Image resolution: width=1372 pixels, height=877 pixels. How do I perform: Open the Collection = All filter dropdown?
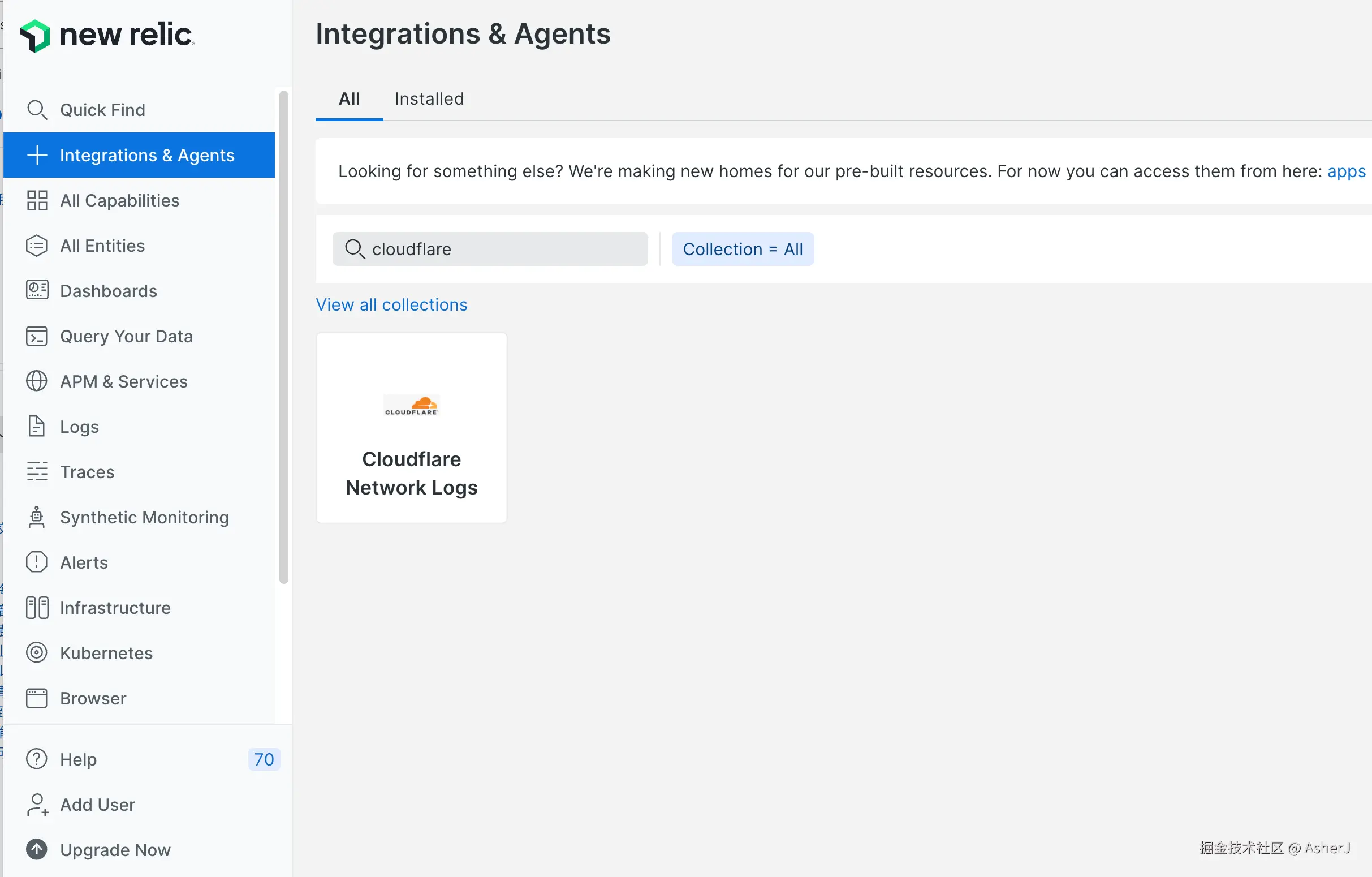[743, 249]
